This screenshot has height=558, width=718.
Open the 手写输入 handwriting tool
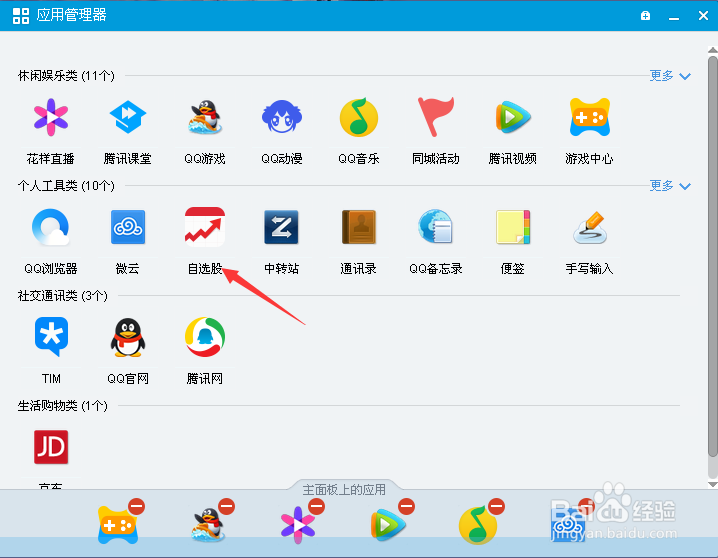[590, 227]
